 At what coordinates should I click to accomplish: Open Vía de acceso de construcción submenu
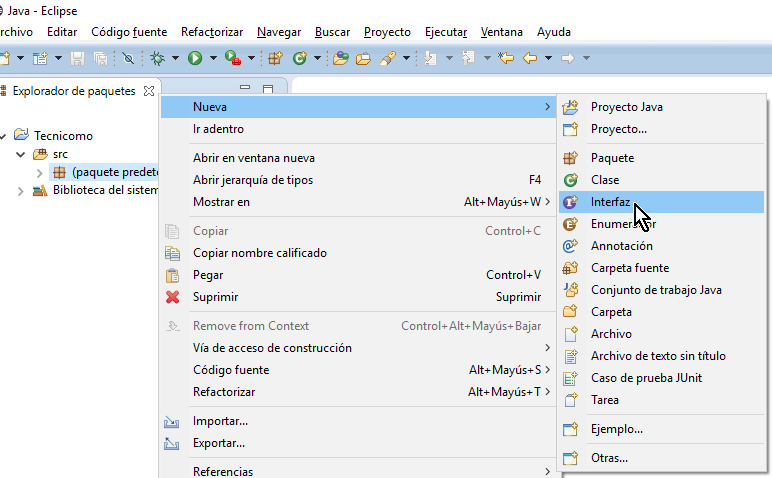pos(358,348)
